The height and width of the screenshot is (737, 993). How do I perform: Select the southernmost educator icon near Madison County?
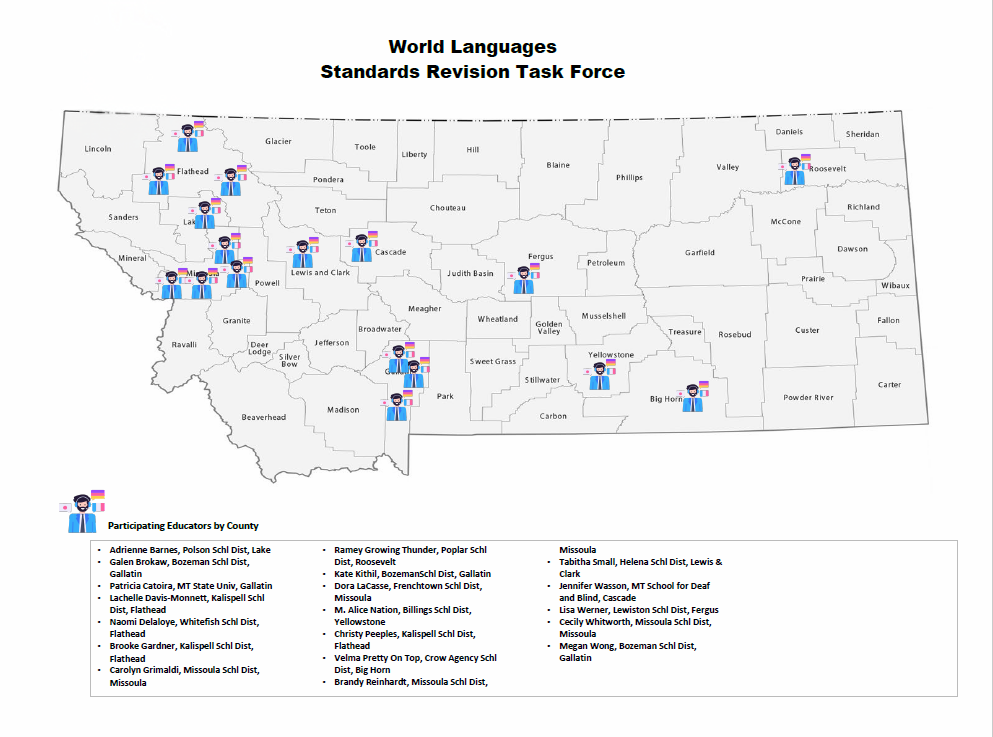point(397,407)
